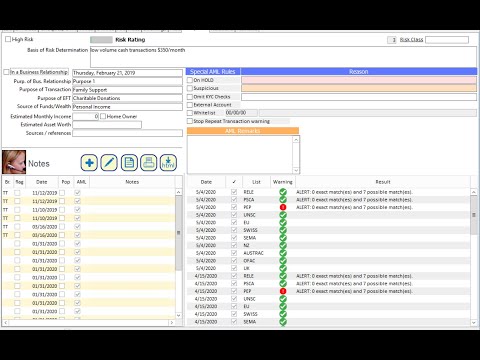480x360 pixels.
Task: Click Basis of Risk Determination text box
Action: click(x=283, y=57)
